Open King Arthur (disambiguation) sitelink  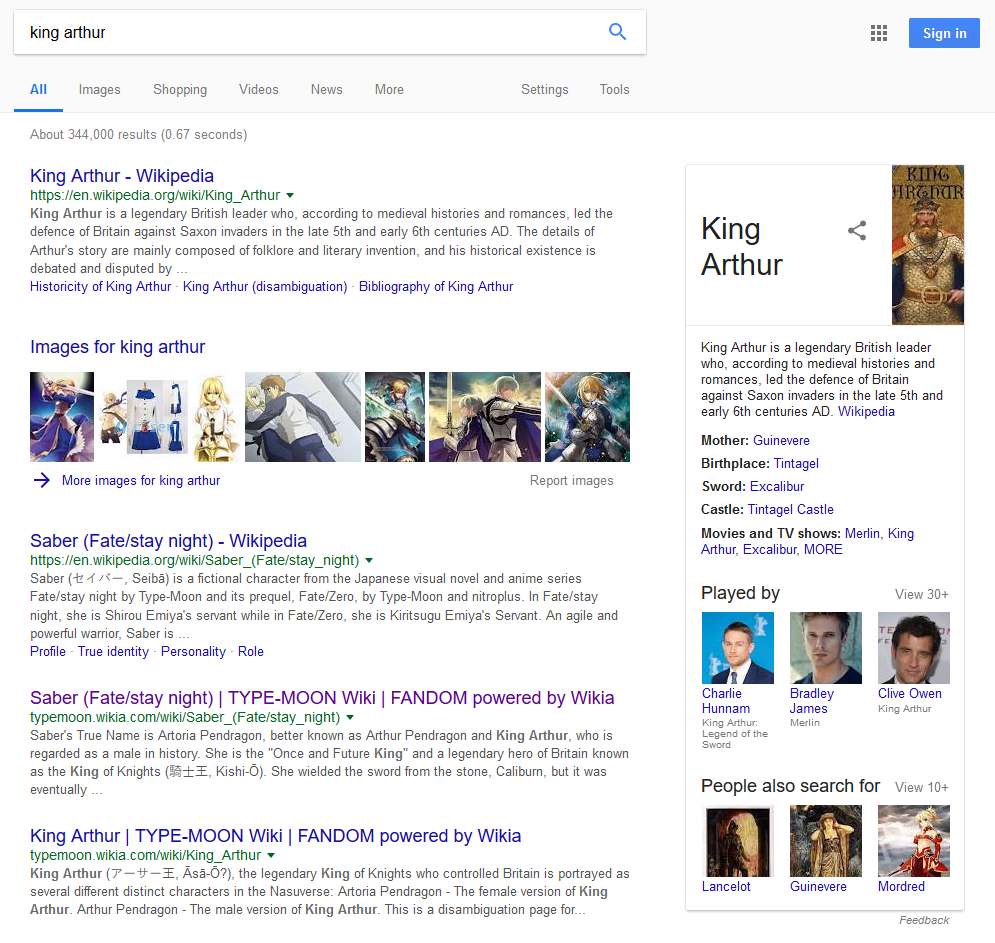coord(265,287)
